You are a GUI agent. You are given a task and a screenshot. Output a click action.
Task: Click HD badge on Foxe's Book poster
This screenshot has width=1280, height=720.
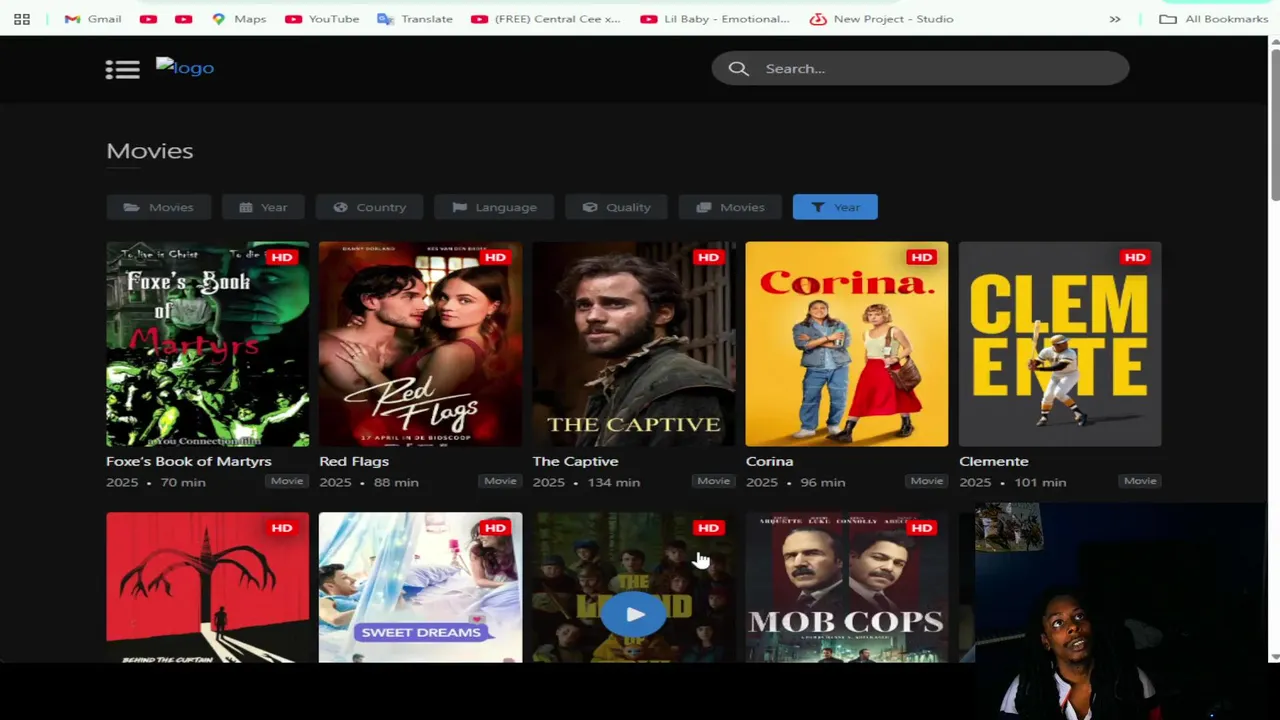point(282,257)
